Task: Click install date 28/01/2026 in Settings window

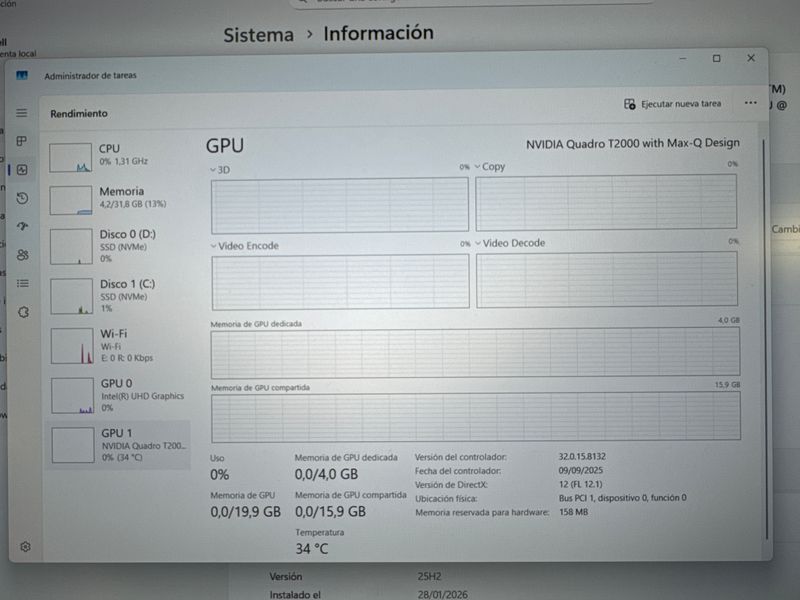Action: click(x=442, y=594)
